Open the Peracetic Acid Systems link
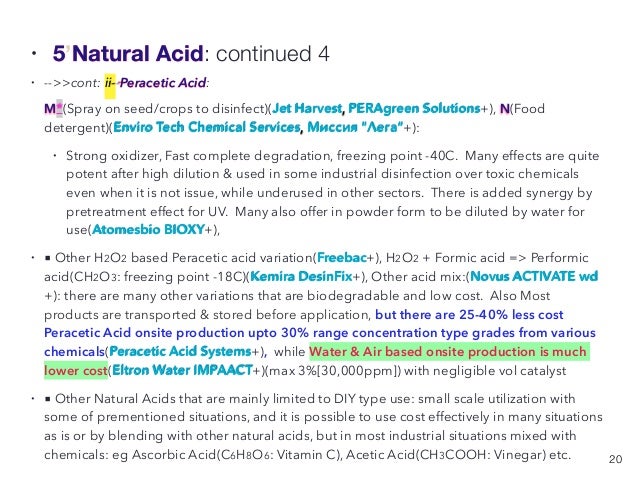This screenshot has width=638, height=479. pos(180,351)
